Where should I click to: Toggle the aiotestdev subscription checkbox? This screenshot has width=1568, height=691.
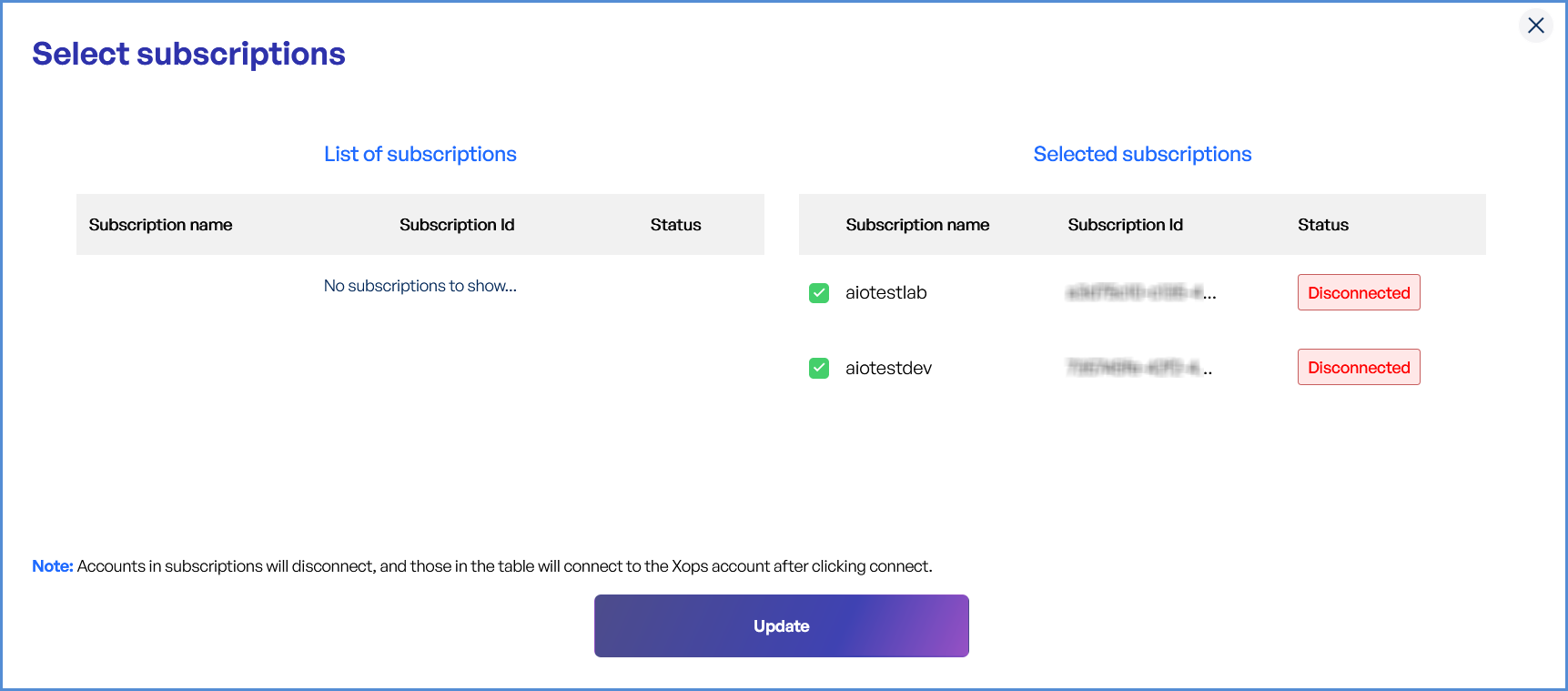coord(819,368)
